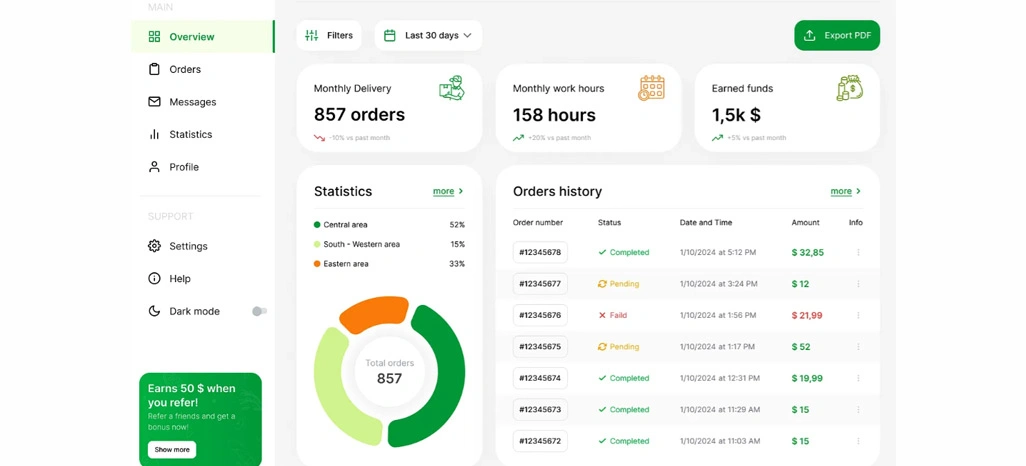Click the calendar clock icon on work hours
Viewport: 1026px width, 466px height.
click(x=651, y=88)
